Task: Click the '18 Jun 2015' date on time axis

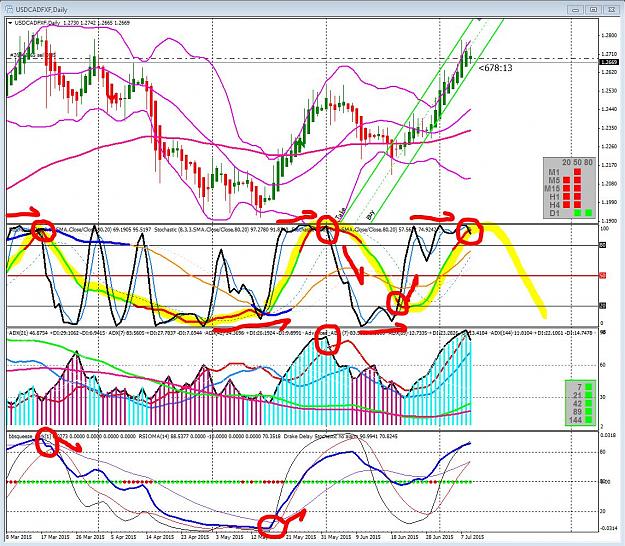Action: [x=406, y=537]
